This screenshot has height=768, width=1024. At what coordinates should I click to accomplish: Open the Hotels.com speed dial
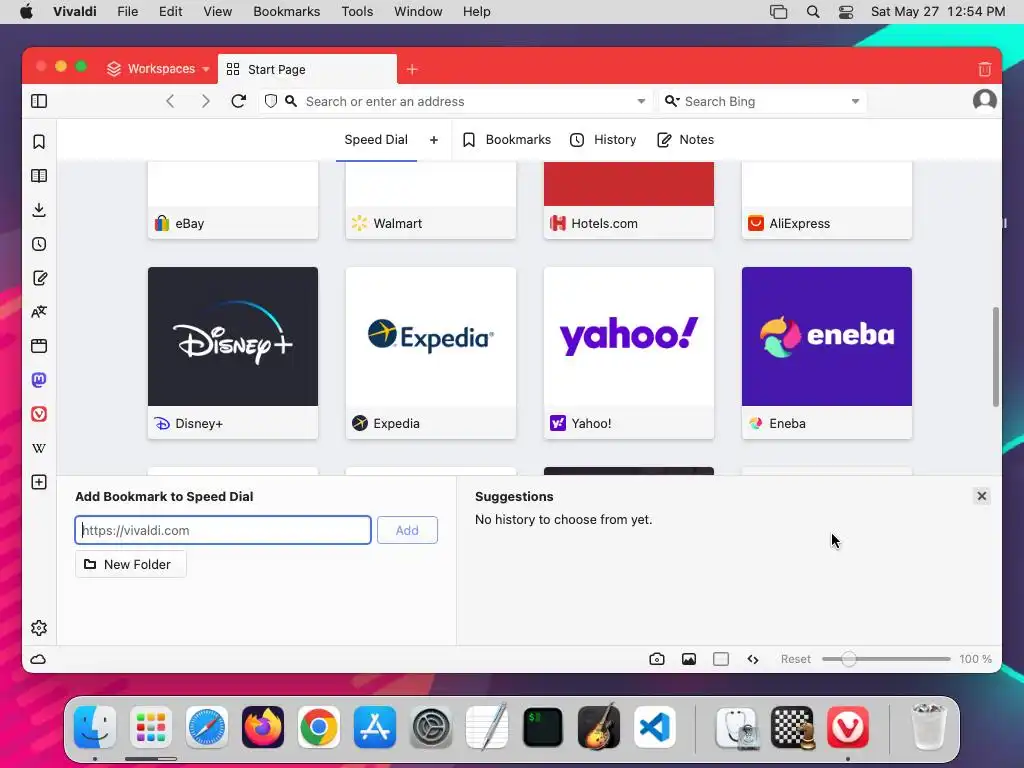pos(629,200)
